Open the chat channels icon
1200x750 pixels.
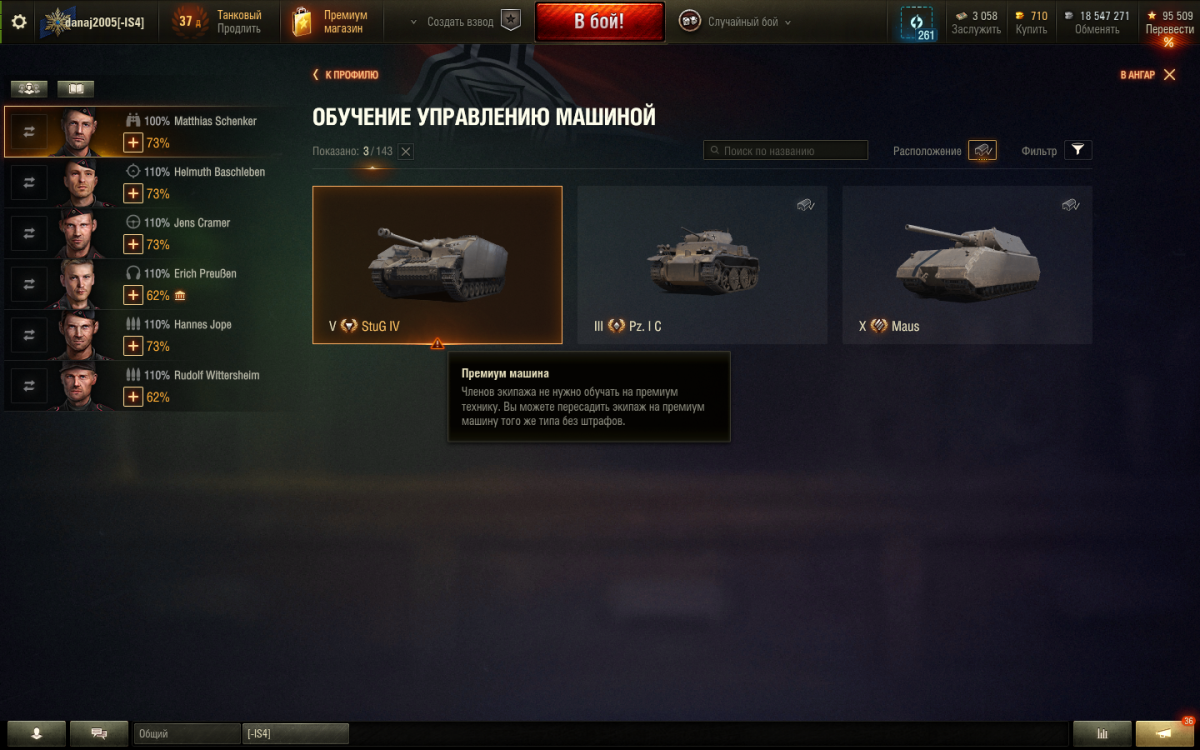(x=99, y=733)
